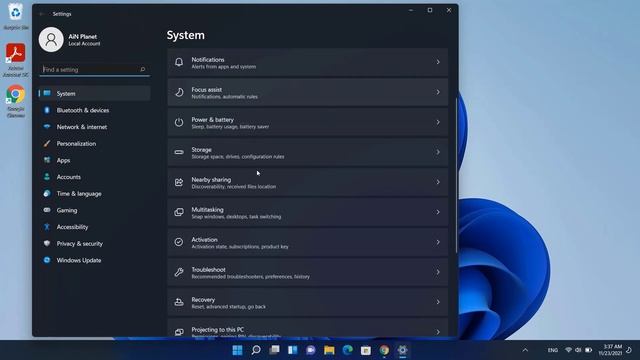Click the Settings gear on the taskbar
Viewport: 640px width, 360px height.
(402, 350)
